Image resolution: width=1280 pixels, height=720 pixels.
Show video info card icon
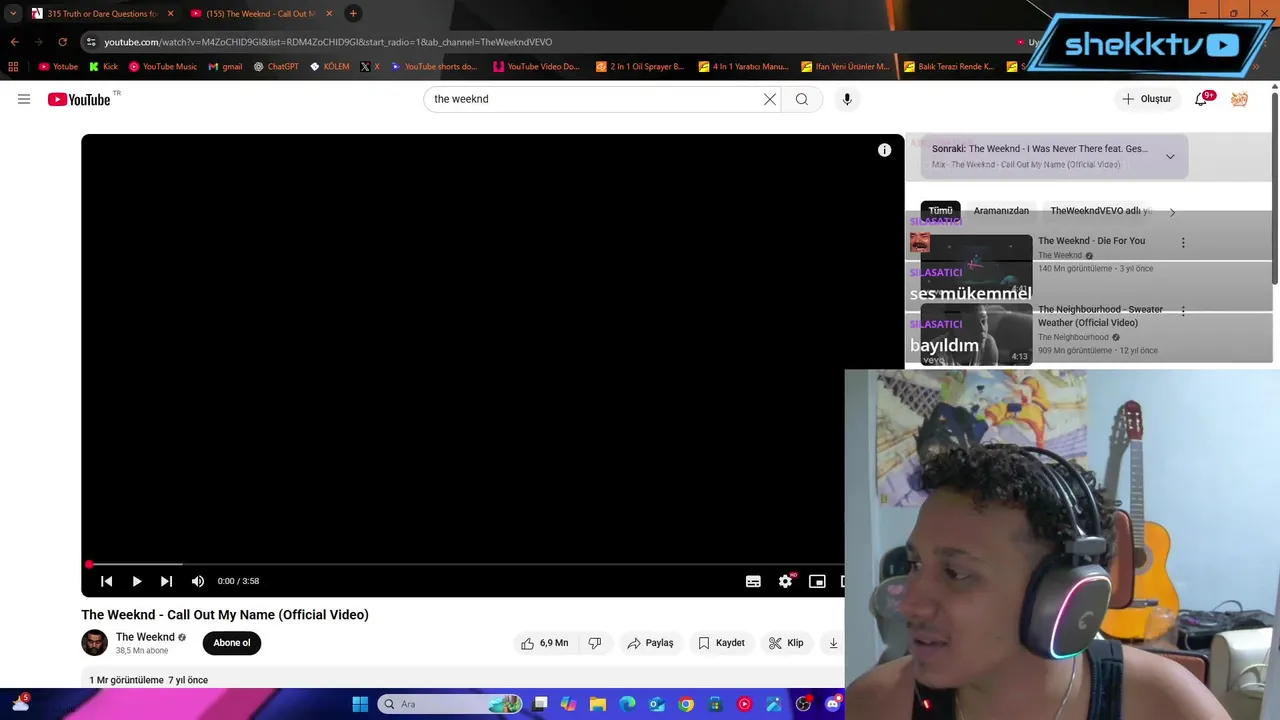(x=884, y=150)
